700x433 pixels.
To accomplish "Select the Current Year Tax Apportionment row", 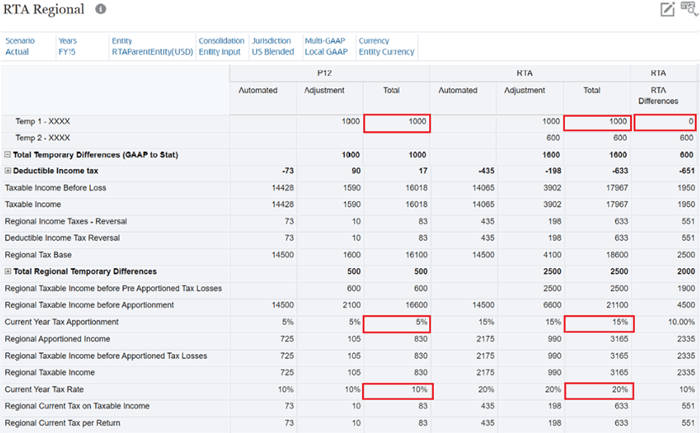I will 62,322.
